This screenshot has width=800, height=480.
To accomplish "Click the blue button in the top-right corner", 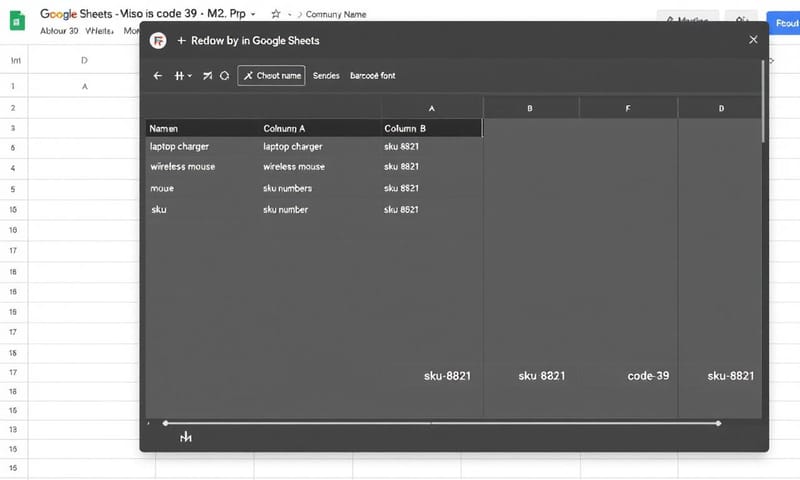I will coord(783,22).
